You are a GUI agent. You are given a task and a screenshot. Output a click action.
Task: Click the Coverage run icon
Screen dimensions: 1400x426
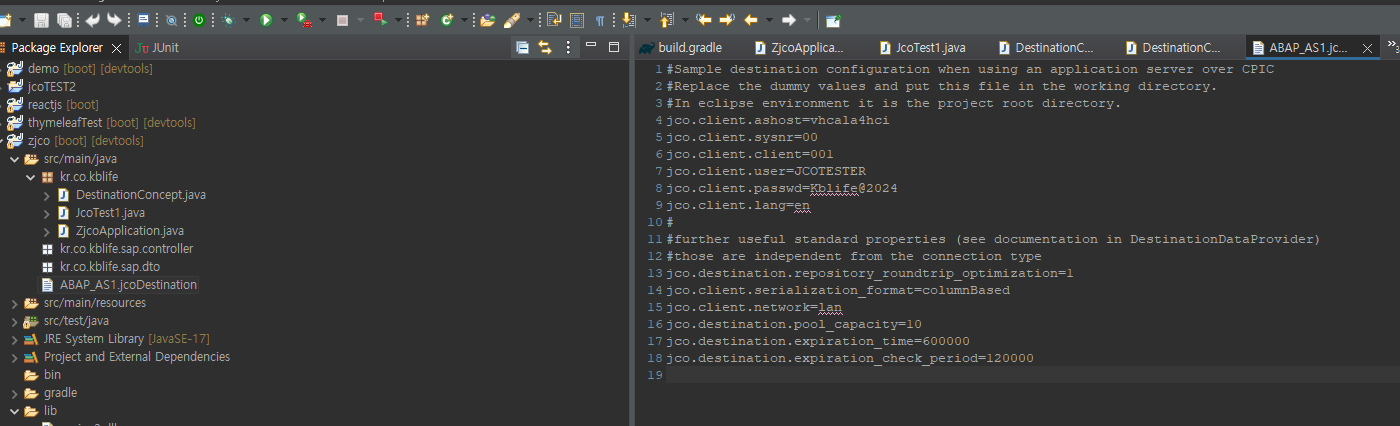[304, 20]
